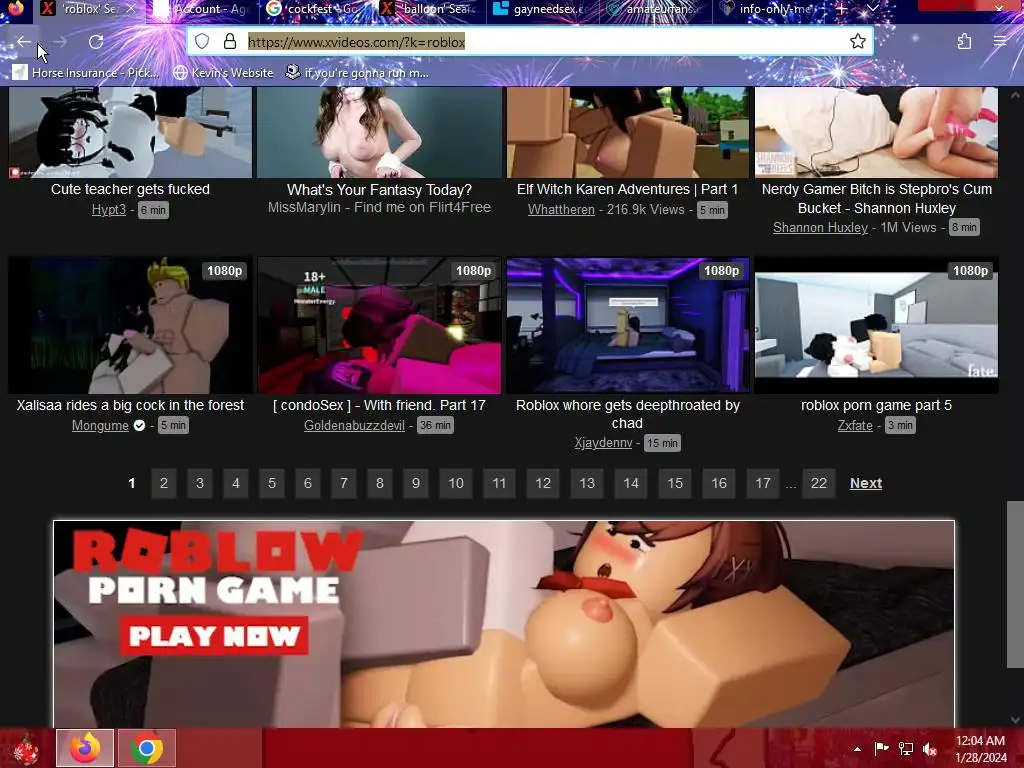Go to results page 10
Screen dimensions: 1024x768
[456, 483]
